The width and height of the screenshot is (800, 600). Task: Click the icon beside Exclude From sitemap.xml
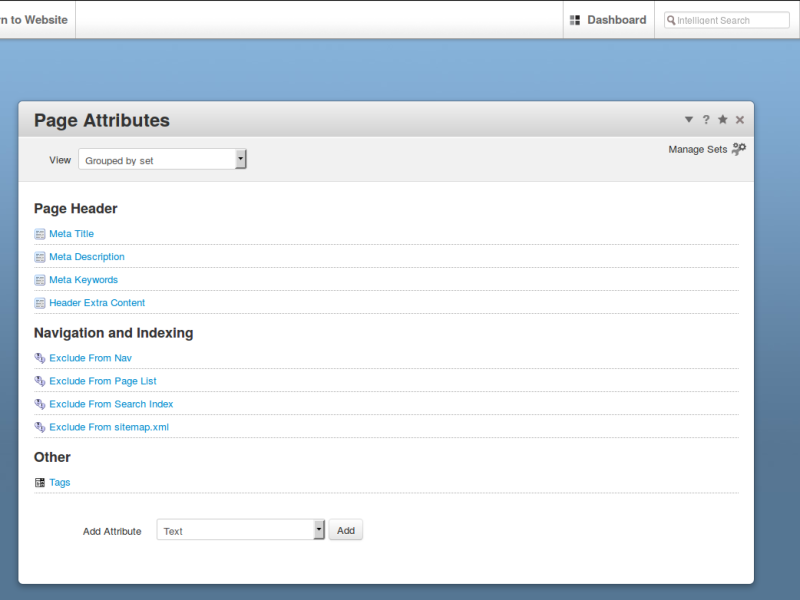(x=40, y=427)
